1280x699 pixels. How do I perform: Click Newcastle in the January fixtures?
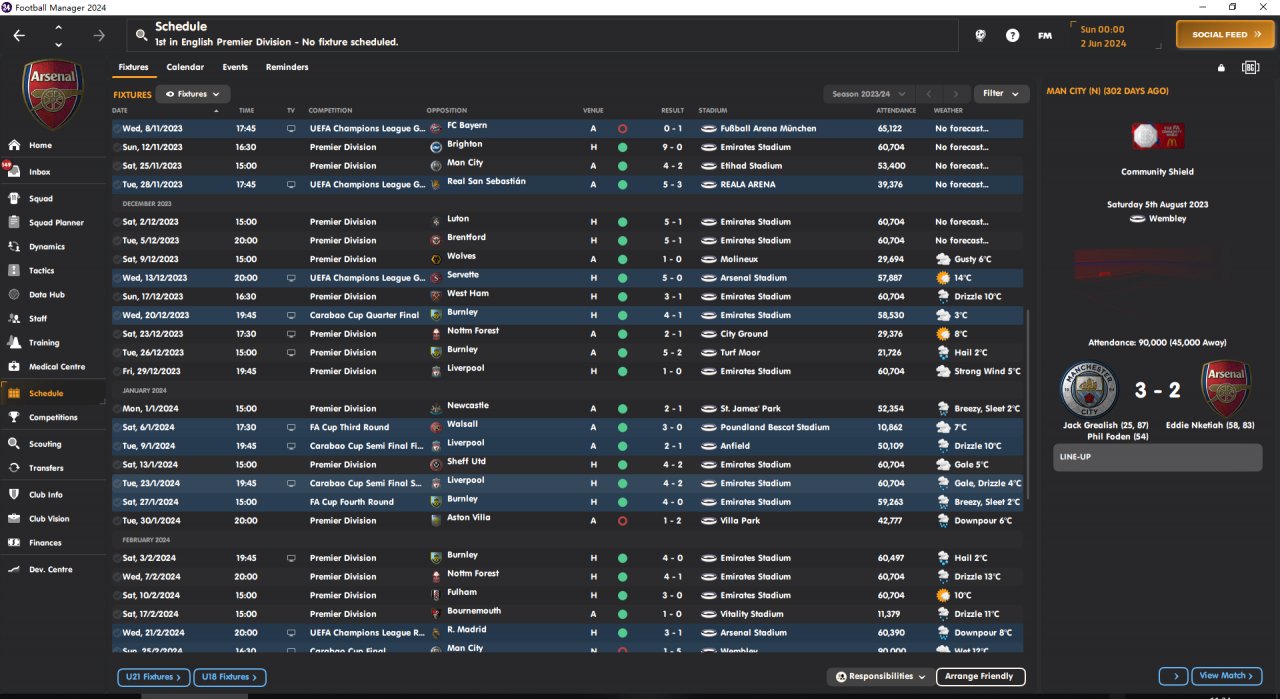point(468,406)
